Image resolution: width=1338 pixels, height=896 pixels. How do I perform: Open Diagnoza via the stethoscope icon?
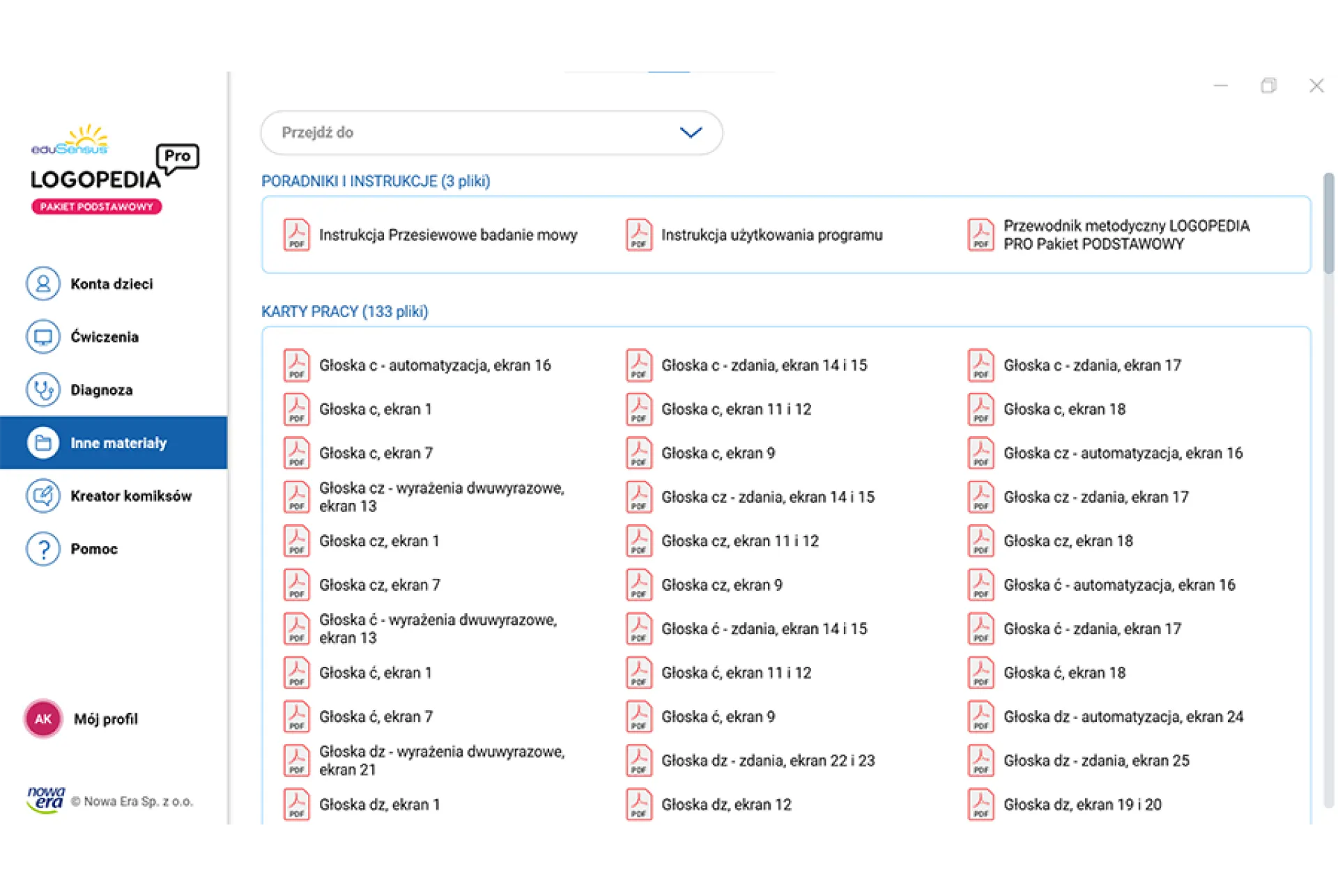point(43,389)
